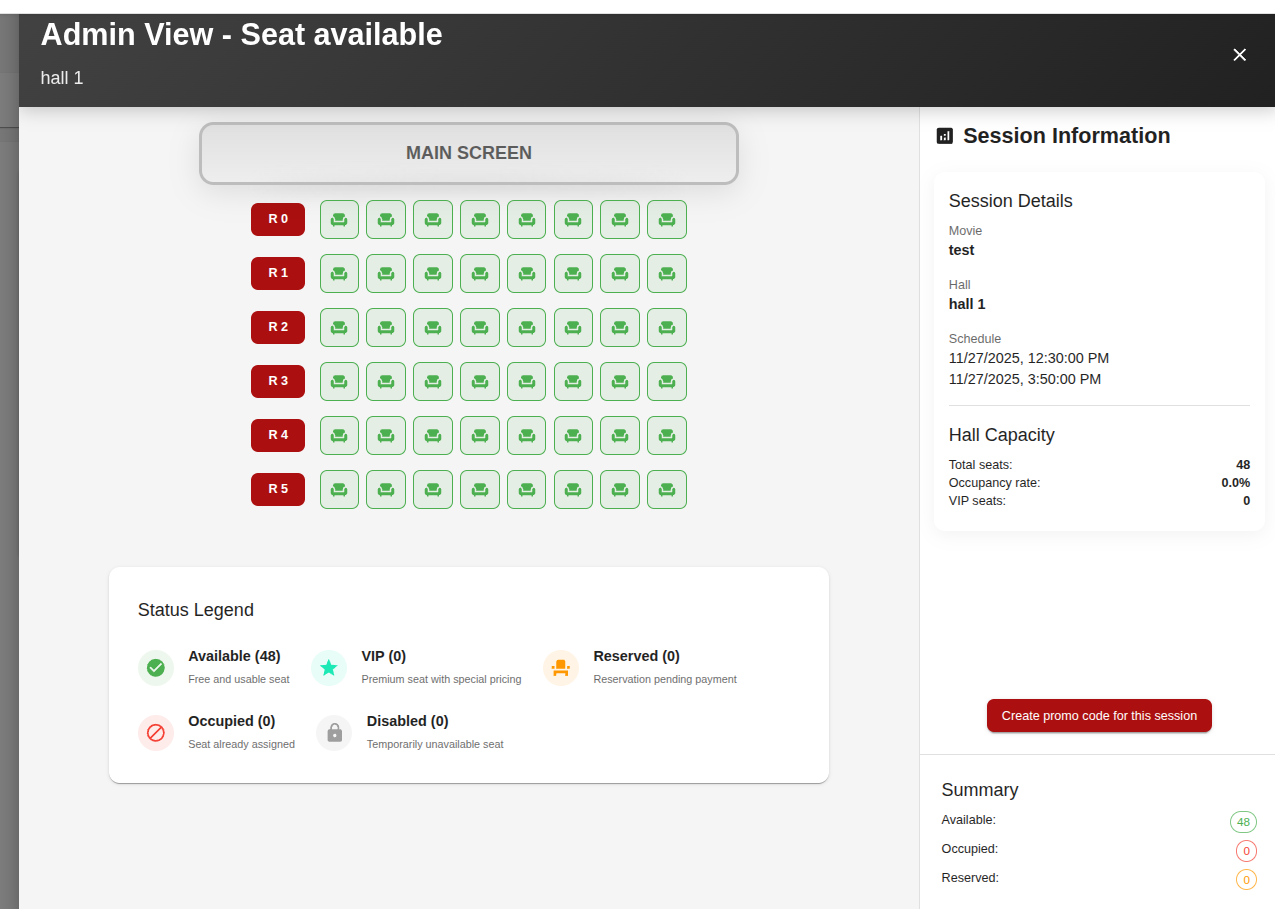Click the Occupied red prohibited legend icon
1275x909 pixels.
[x=156, y=733]
